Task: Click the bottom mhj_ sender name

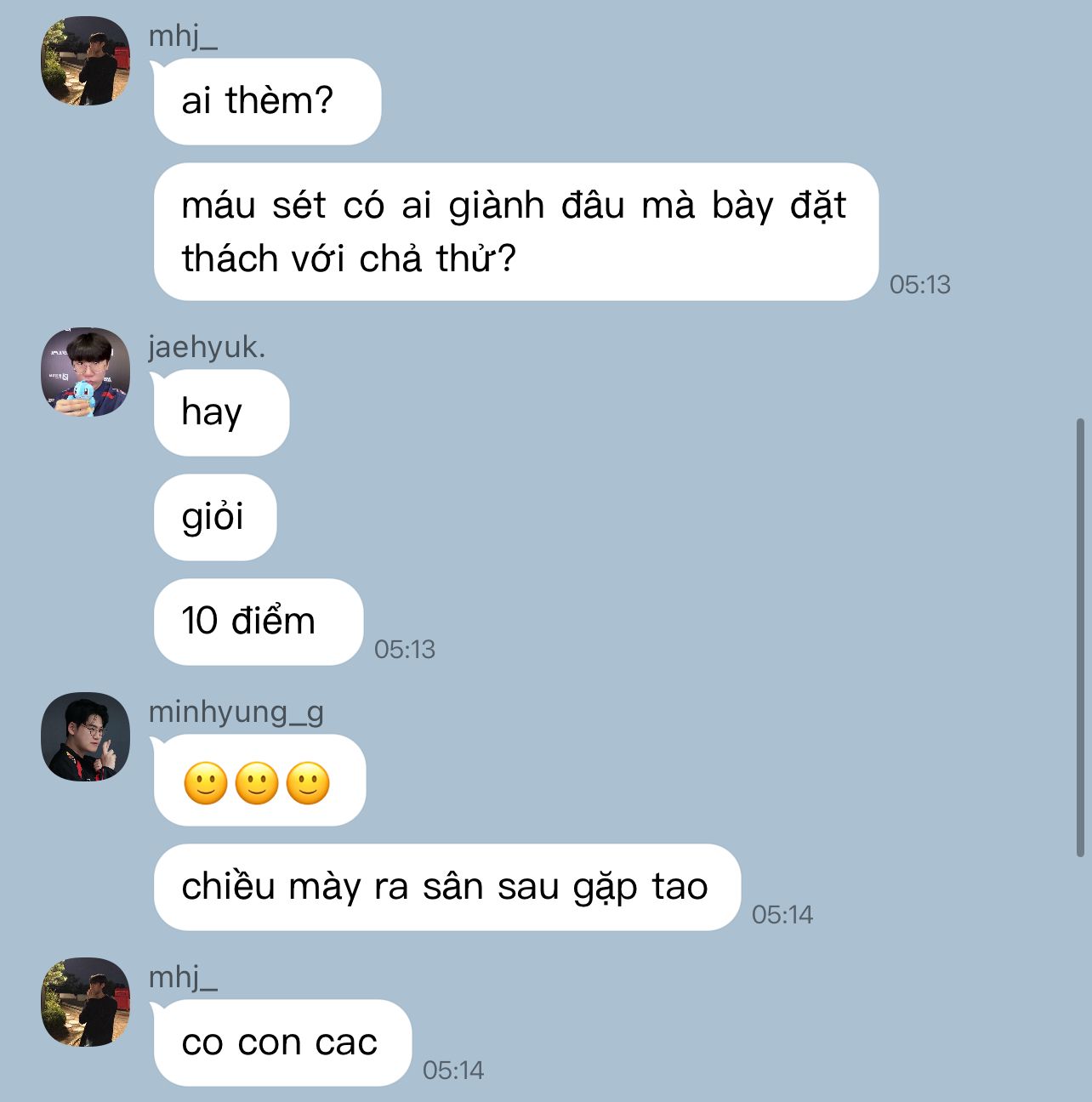Action: click(183, 977)
